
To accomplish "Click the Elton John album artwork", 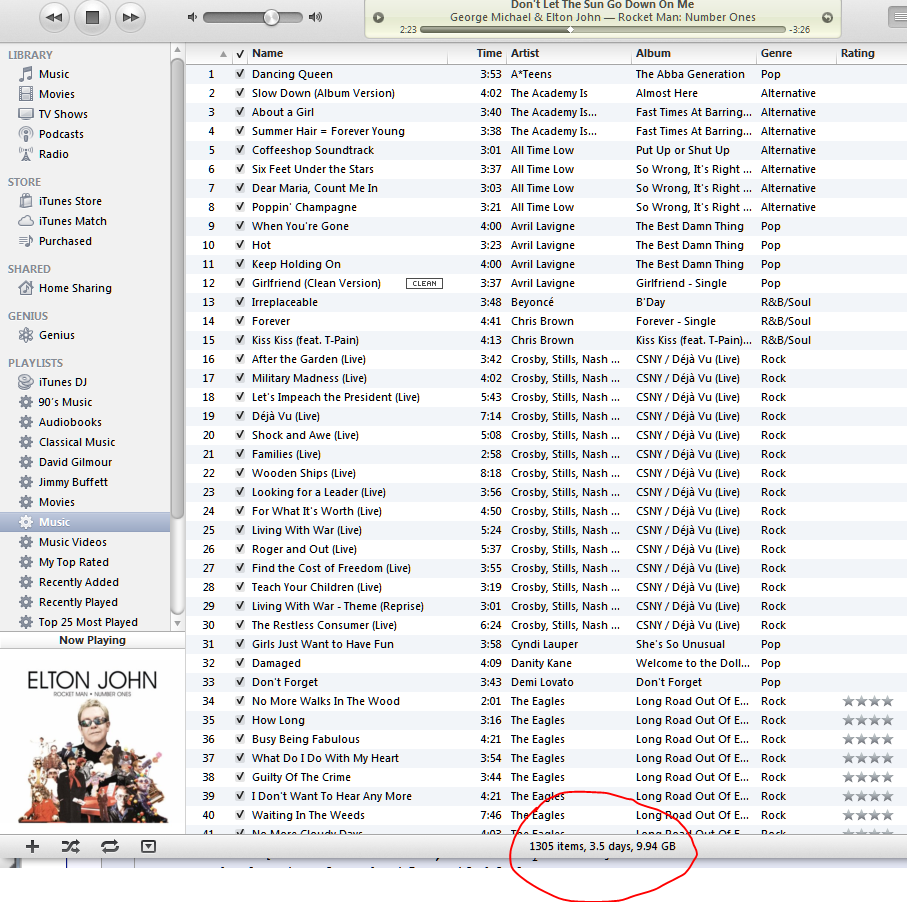I will [93, 745].
